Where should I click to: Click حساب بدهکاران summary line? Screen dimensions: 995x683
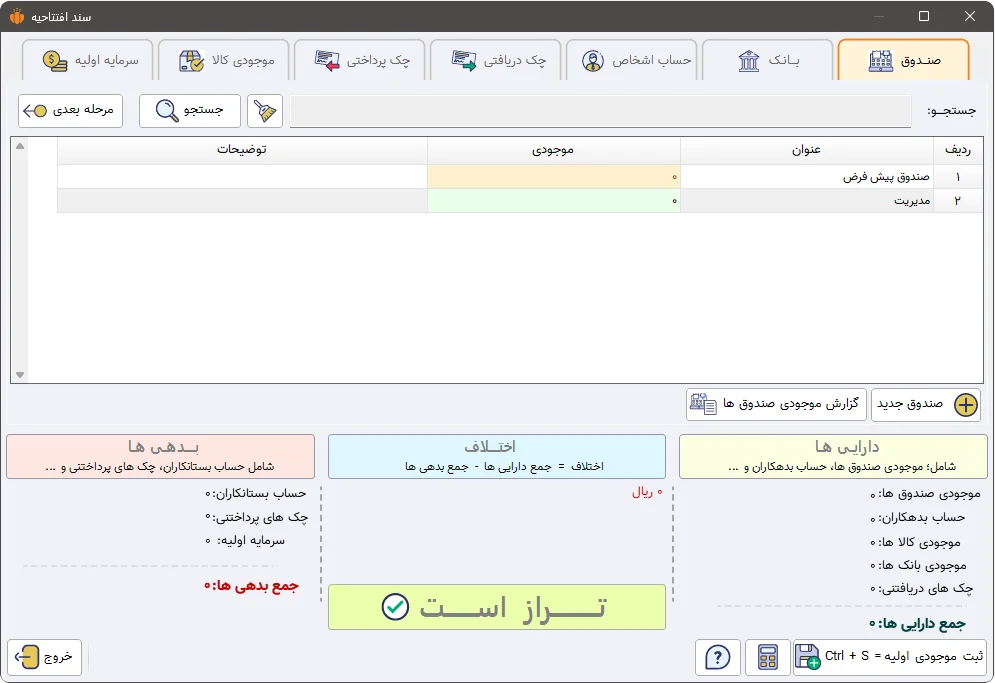coord(918,518)
